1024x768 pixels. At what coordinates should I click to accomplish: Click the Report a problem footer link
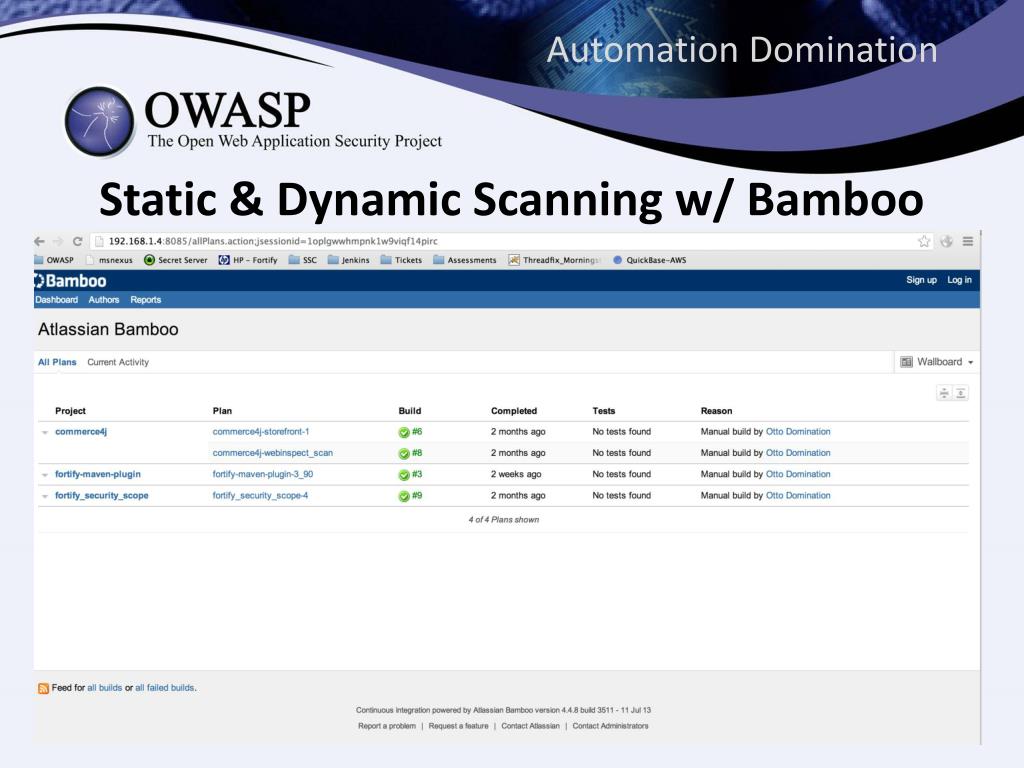pos(387,726)
